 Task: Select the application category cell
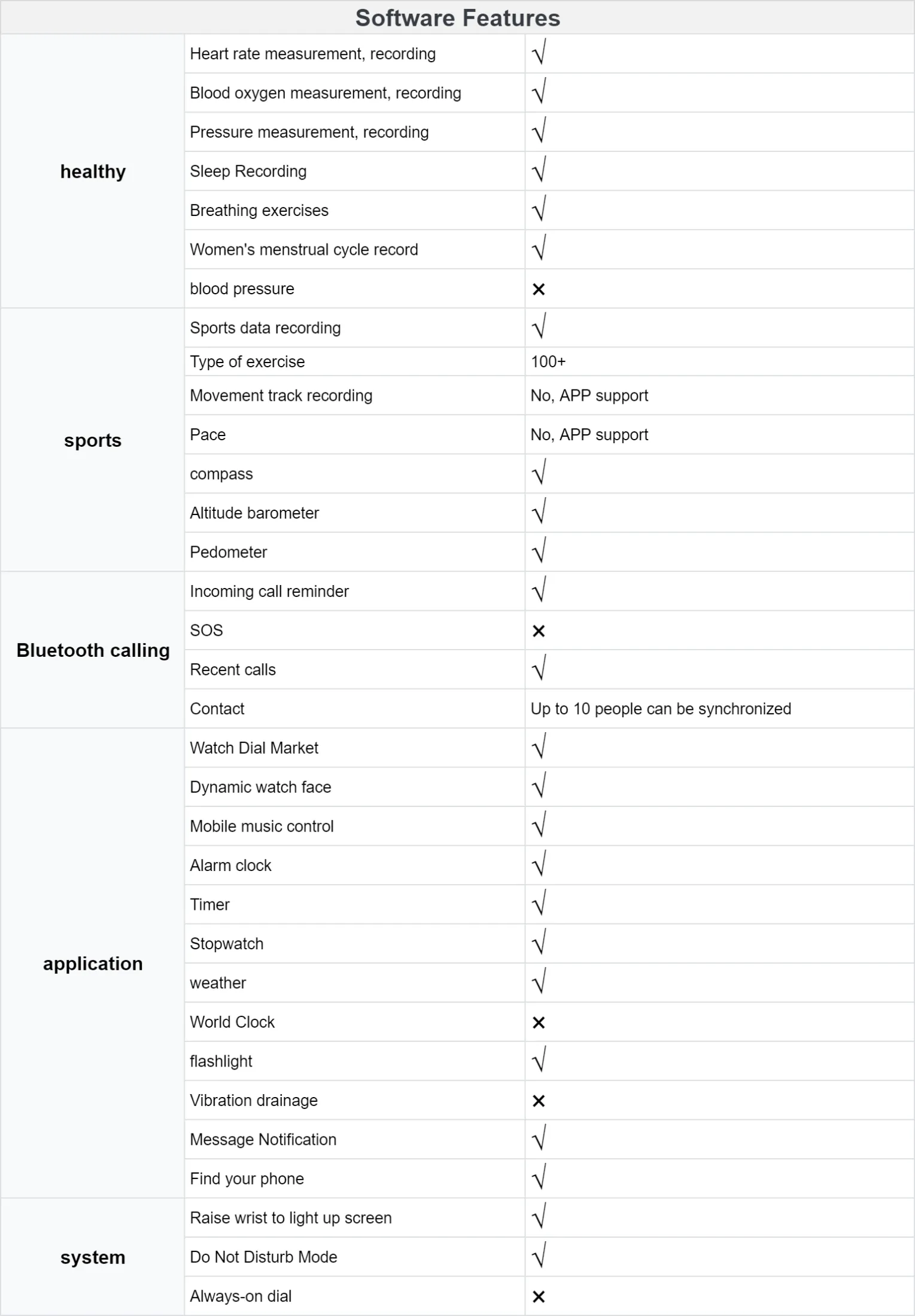(x=93, y=963)
